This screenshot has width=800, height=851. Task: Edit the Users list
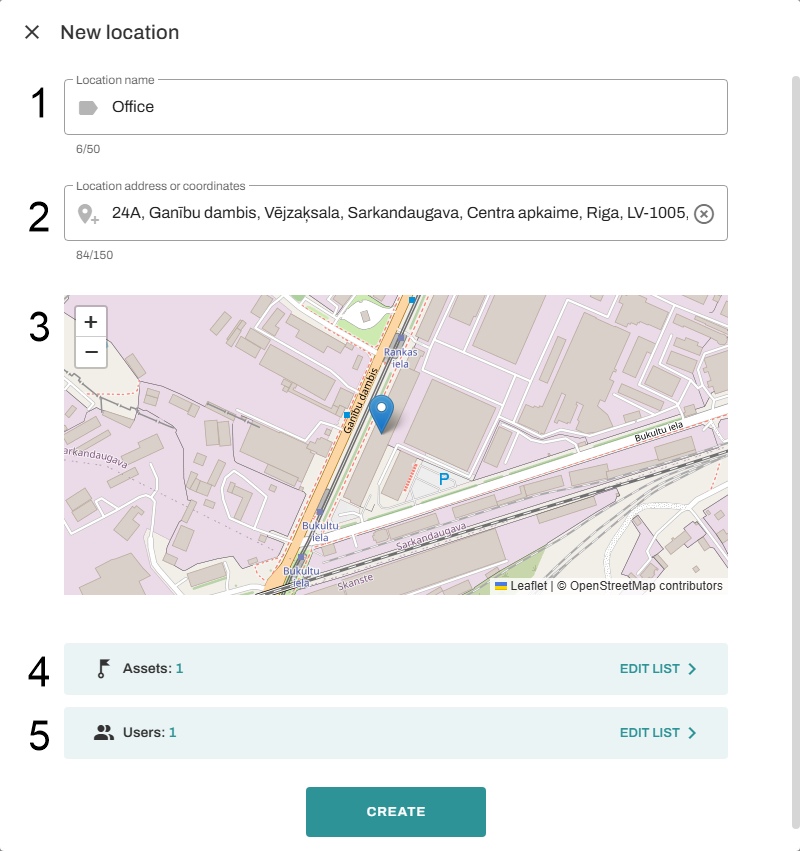pos(650,732)
